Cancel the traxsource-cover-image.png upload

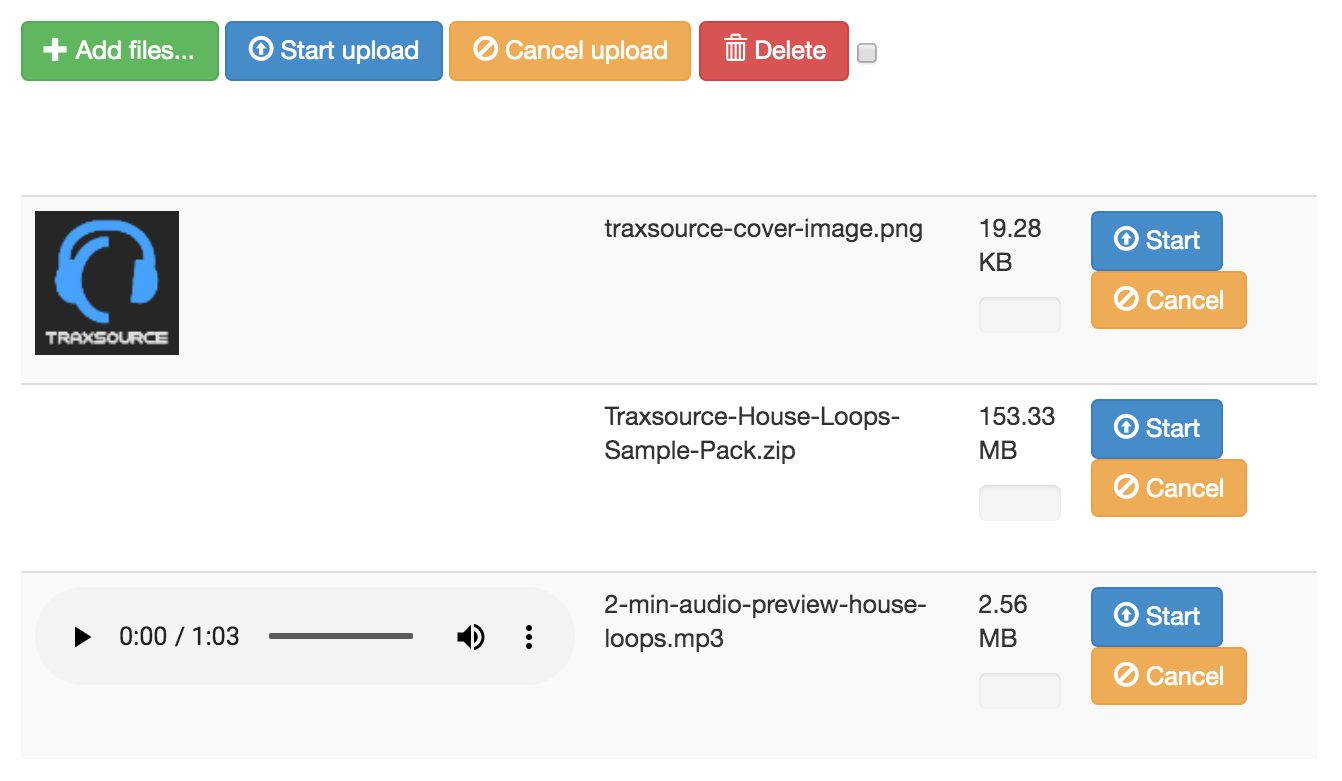[x=1168, y=300]
